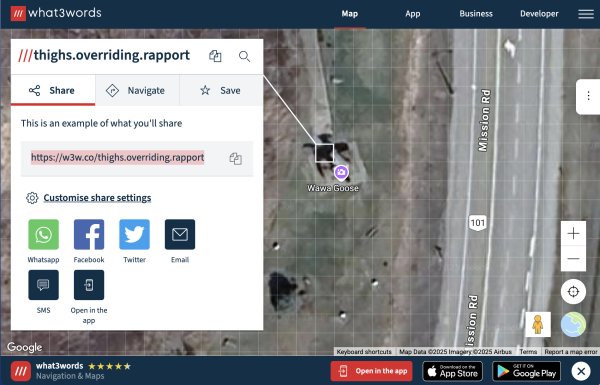600x385 pixels.
Task: Select the Open in the app share icon
Action: [x=89, y=285]
